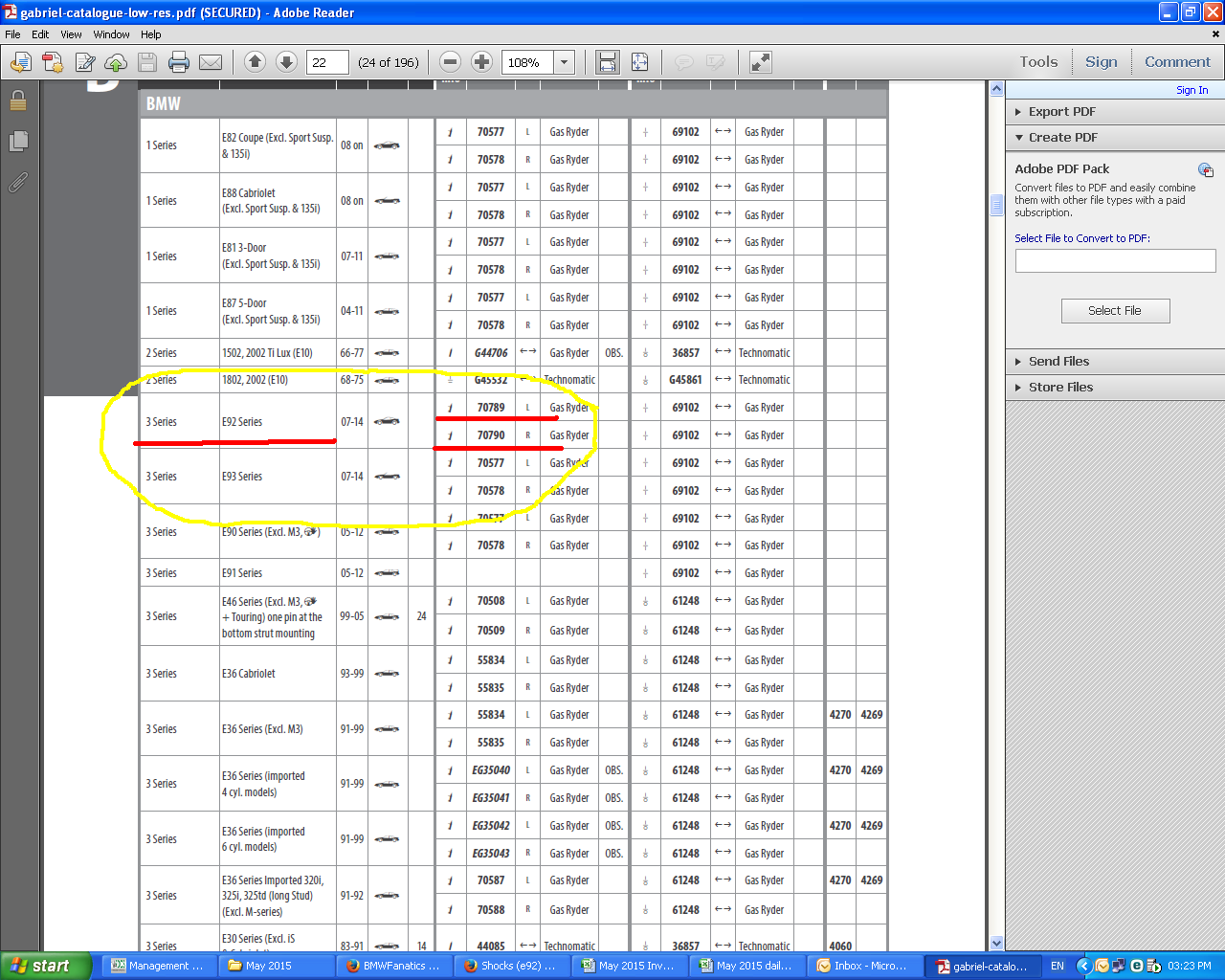Click part number 70789 in E92 row

tap(491, 408)
